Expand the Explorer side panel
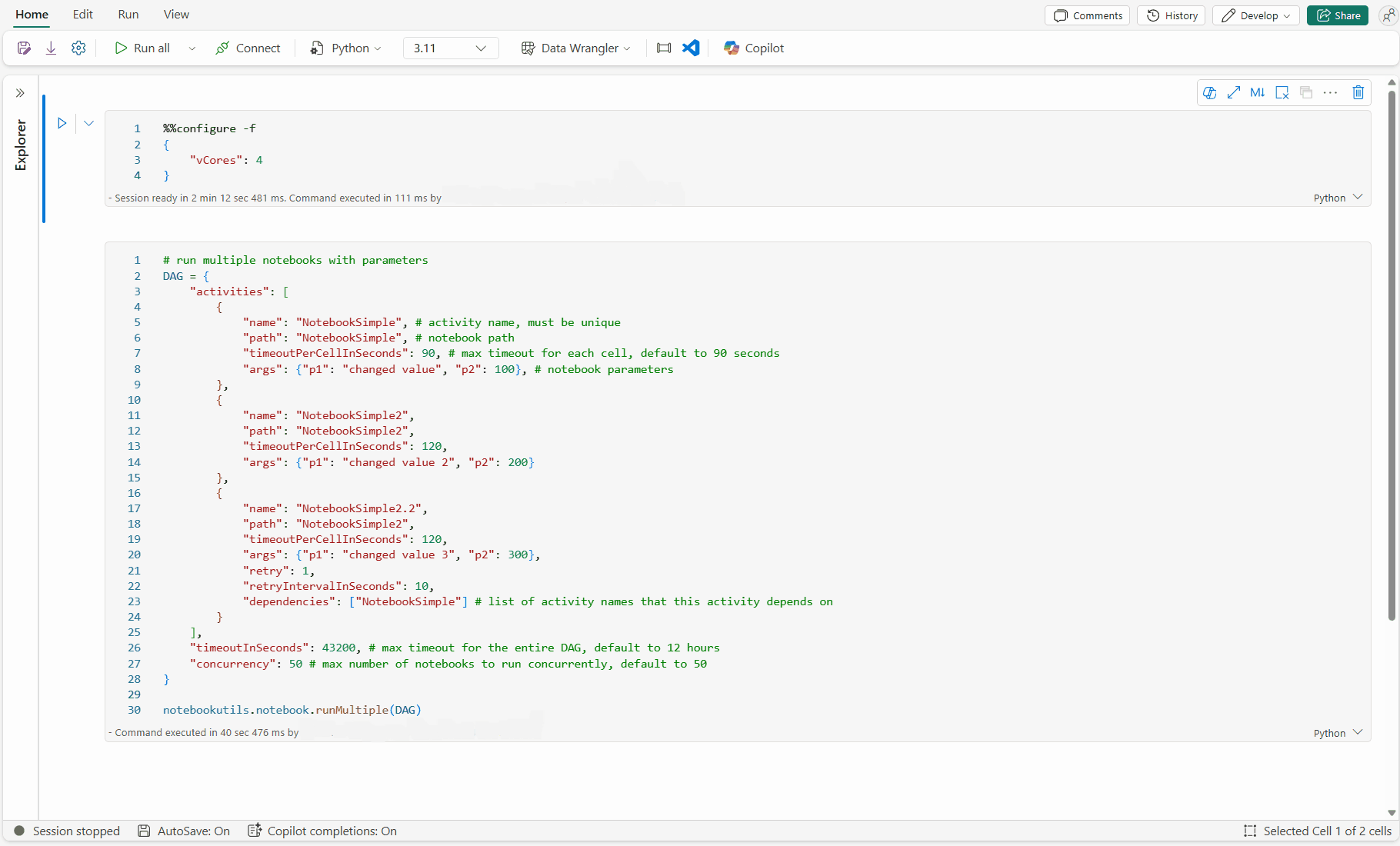Image resolution: width=1400 pixels, height=846 pixels. 20,93
